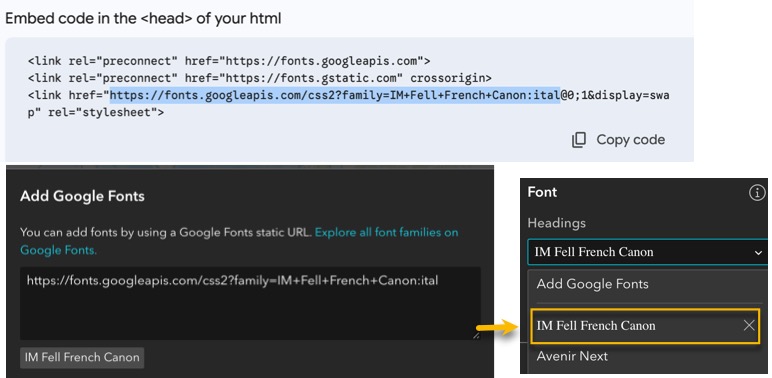Click the text area resize handle corner
This screenshot has width=772, height=378.
[476, 335]
